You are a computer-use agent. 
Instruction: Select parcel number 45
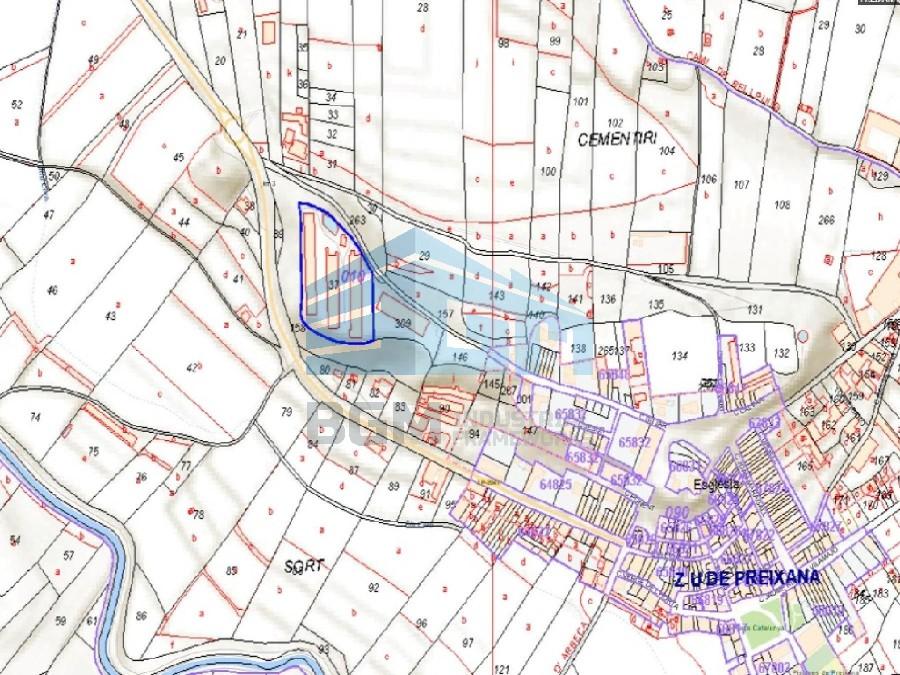(x=179, y=157)
